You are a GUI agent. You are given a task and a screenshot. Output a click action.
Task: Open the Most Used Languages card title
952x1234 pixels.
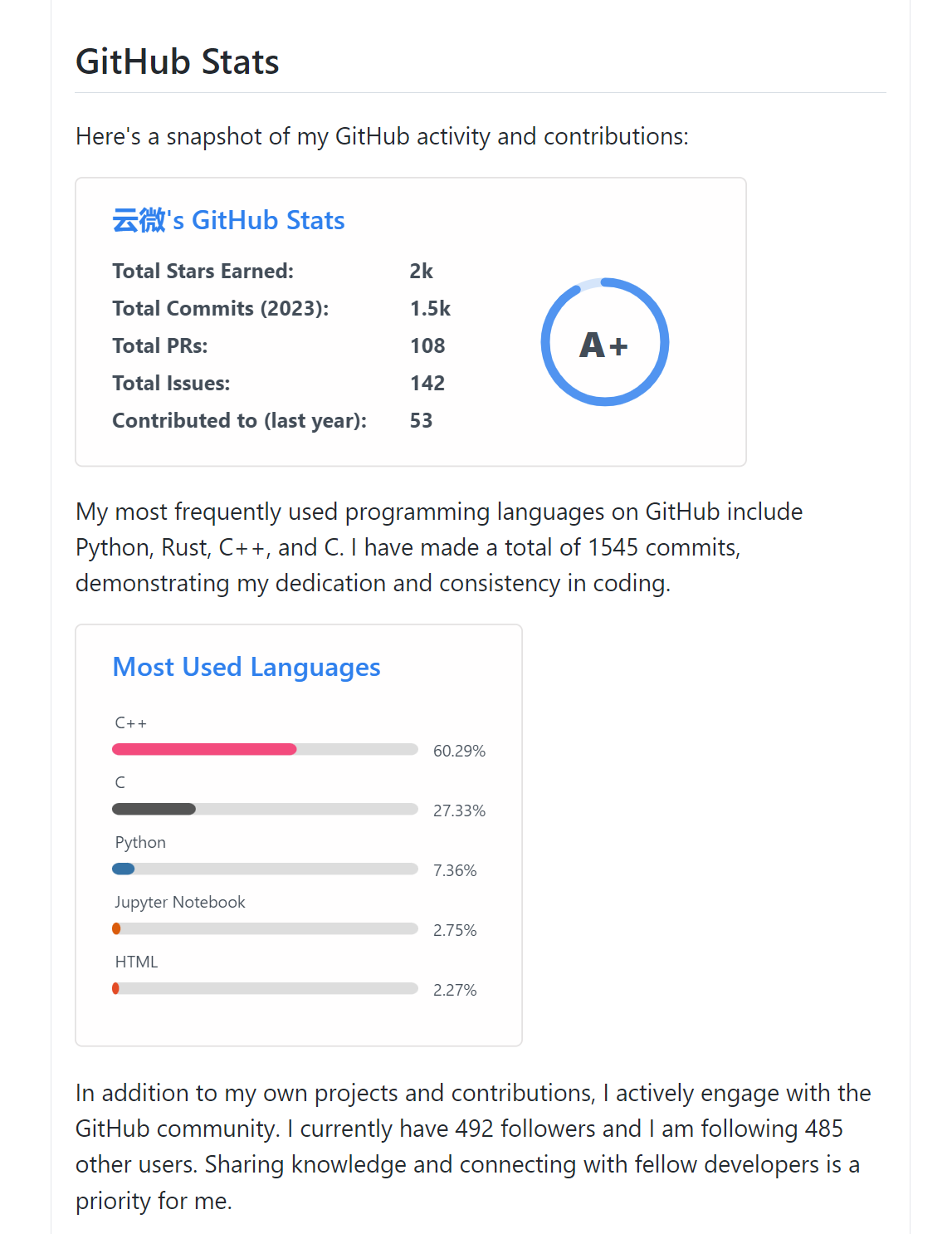(247, 667)
